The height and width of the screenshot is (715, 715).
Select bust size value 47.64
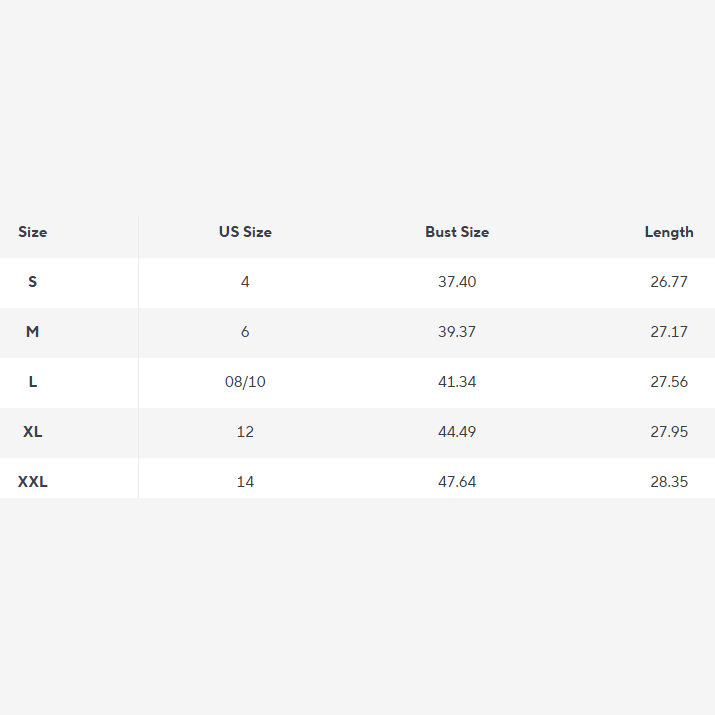457,482
